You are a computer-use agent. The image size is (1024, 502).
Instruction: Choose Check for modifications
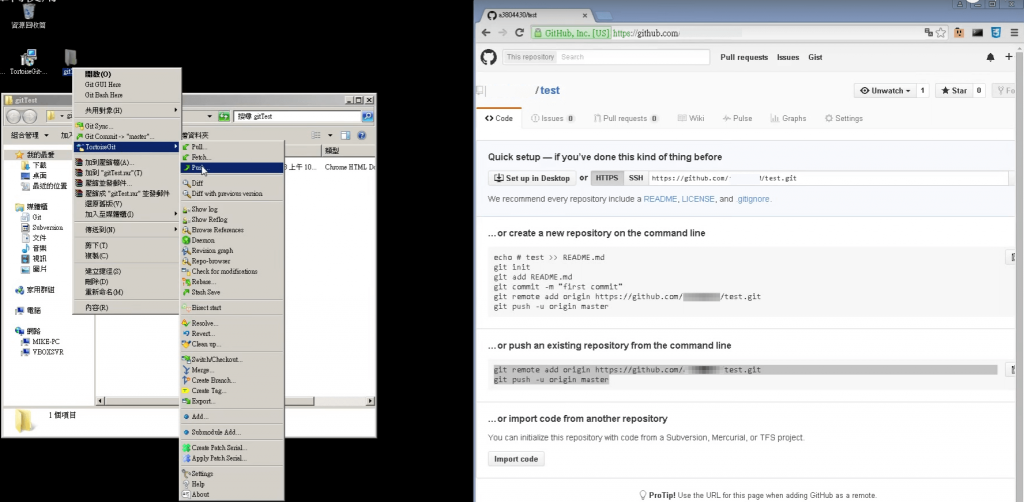tap(232, 272)
